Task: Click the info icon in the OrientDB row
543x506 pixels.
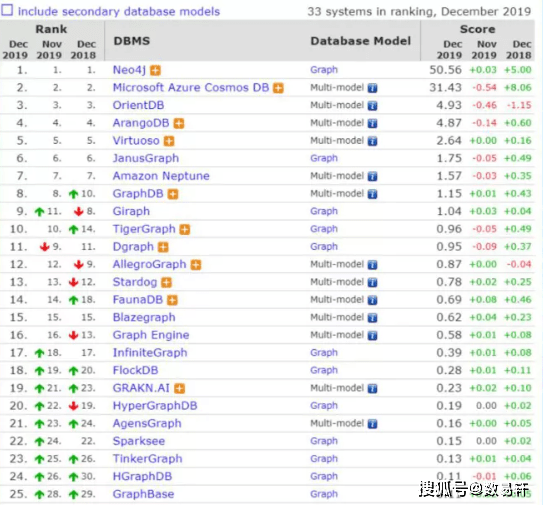Action: pyautogui.click(x=372, y=106)
